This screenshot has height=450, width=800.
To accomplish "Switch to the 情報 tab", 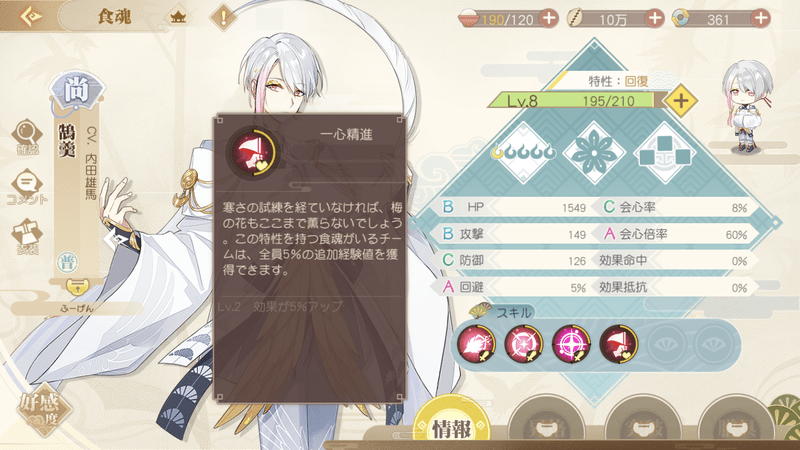I will click(451, 426).
